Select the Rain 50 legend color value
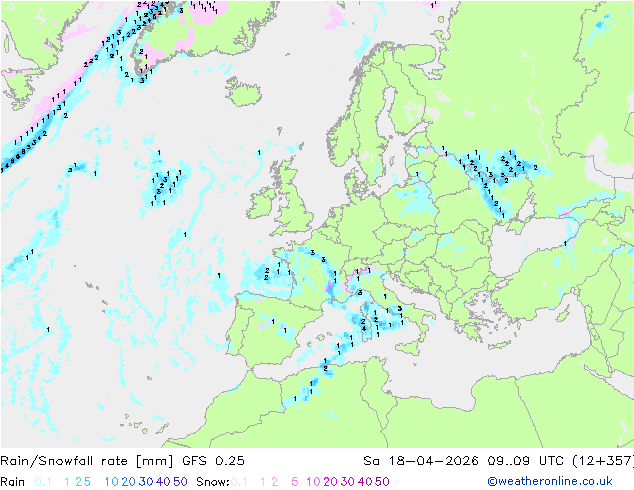This screenshot has width=634, height=490. 180,482
